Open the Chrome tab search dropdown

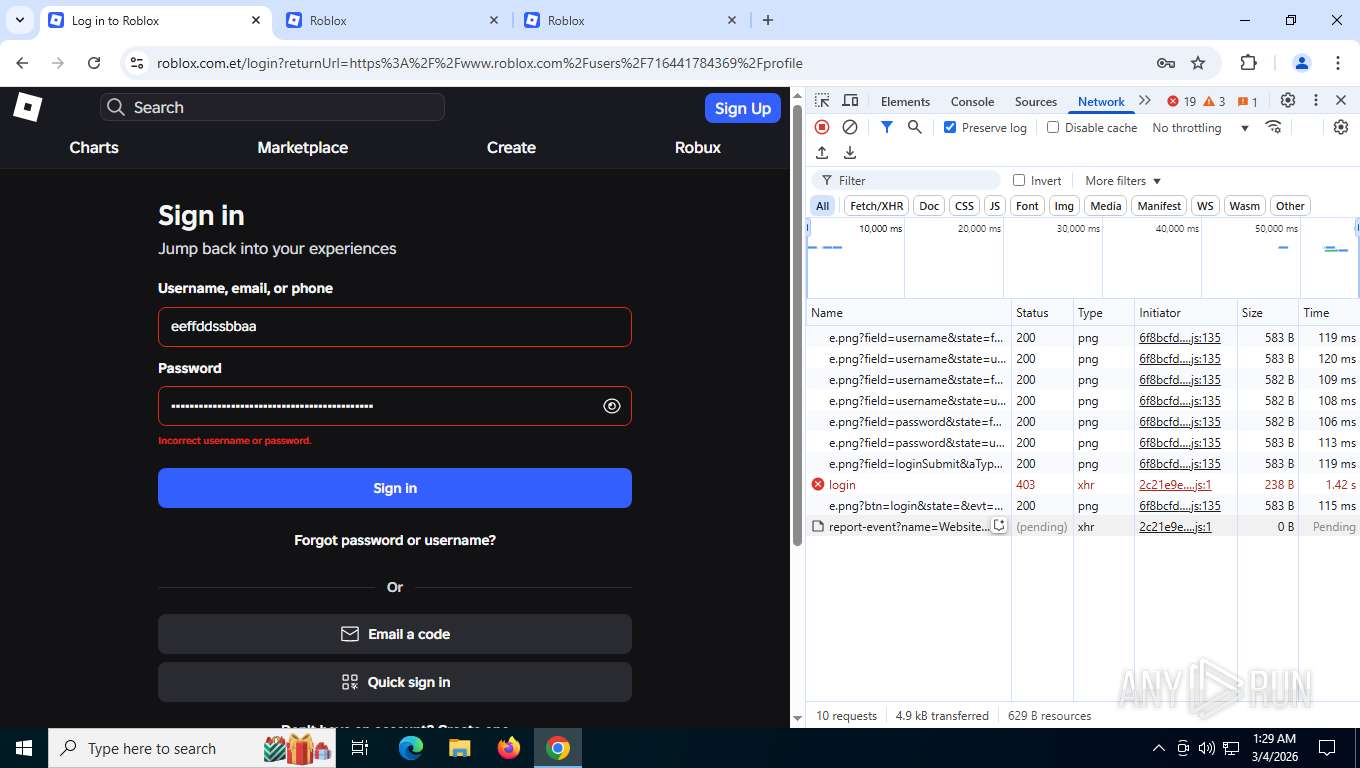(19, 20)
